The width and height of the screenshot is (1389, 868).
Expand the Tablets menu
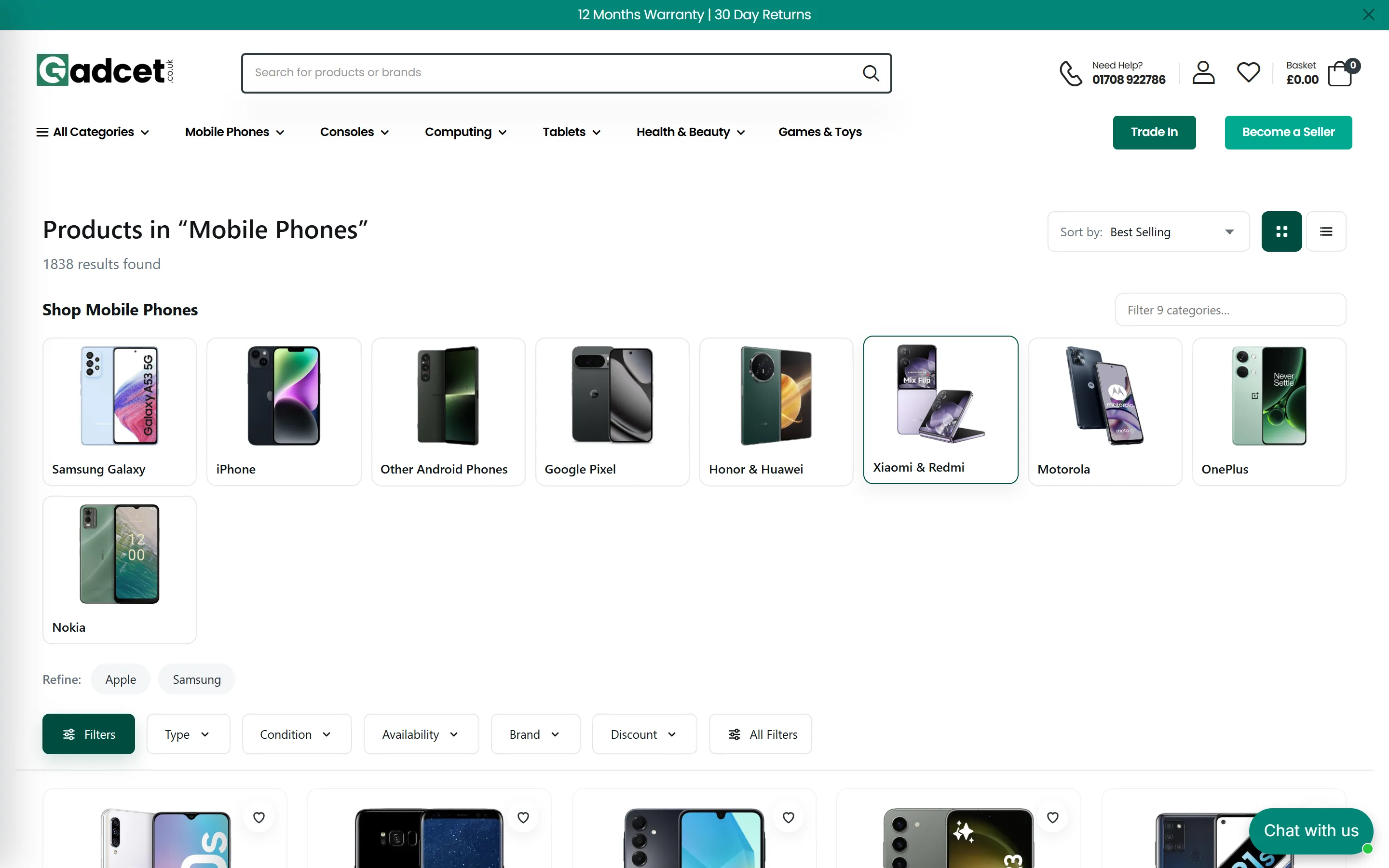(x=571, y=132)
